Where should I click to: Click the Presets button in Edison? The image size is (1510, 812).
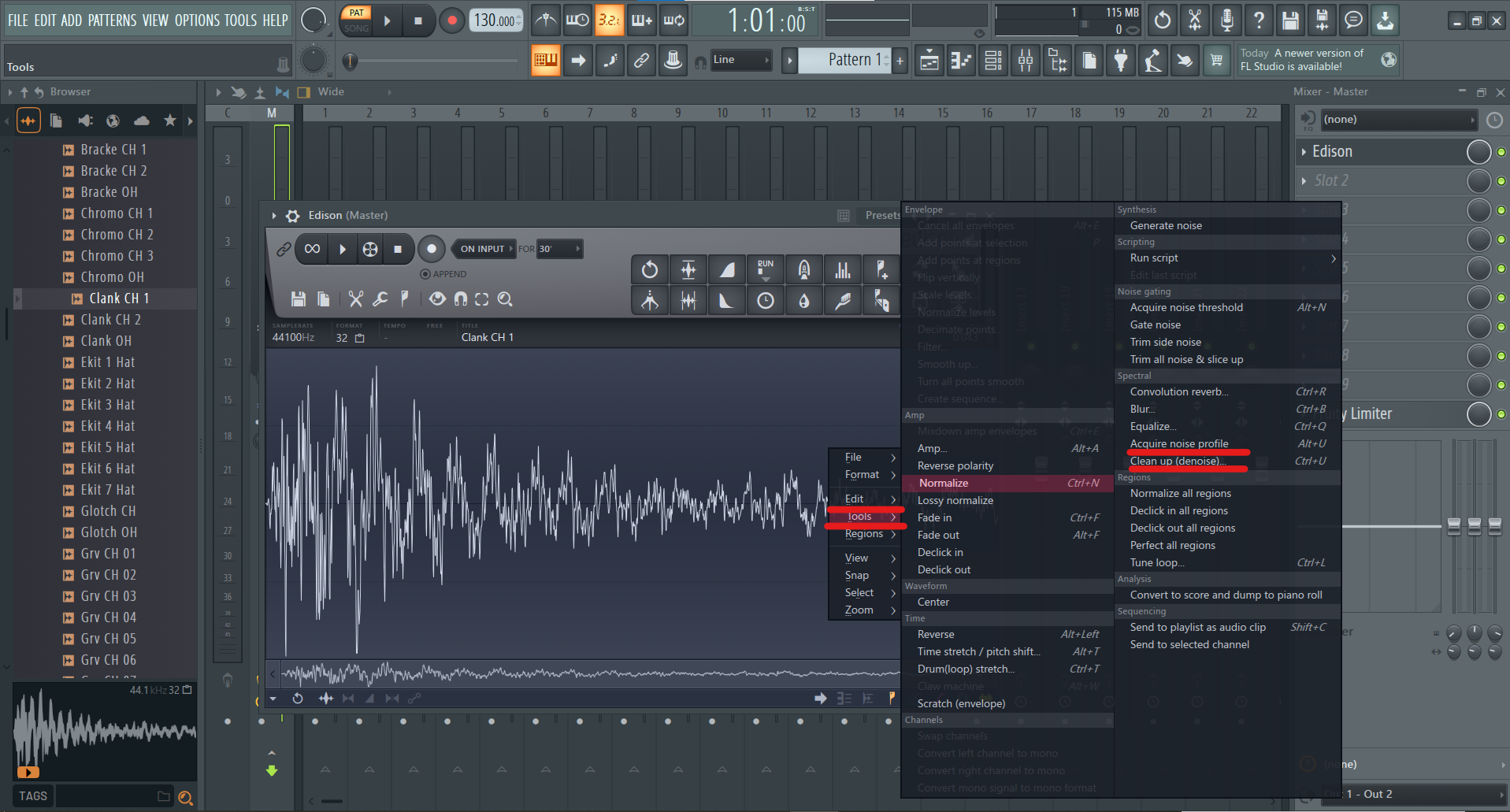click(881, 216)
